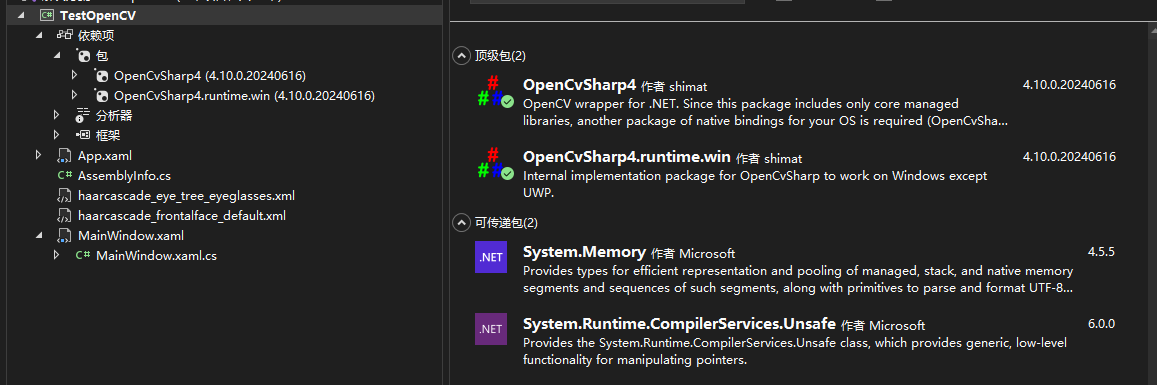Click OpenCvSharp4 package description text
Image resolution: width=1157 pixels, height=385 pixels.
pos(765,112)
